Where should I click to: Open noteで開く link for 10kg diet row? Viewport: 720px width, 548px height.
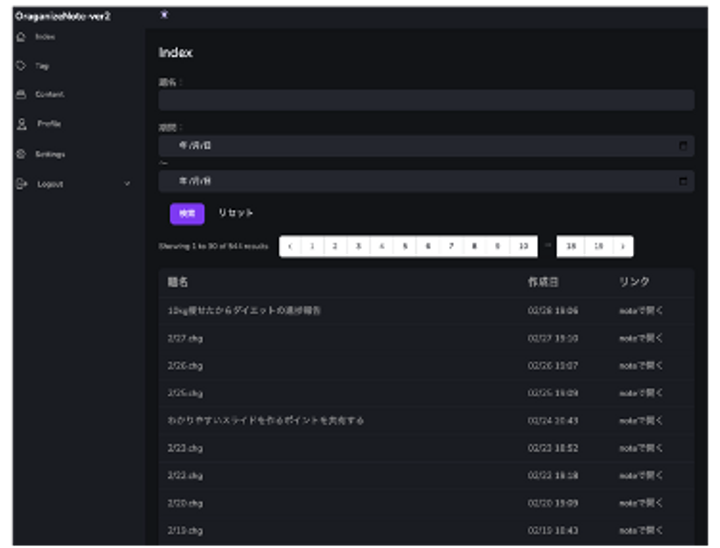click(x=641, y=311)
